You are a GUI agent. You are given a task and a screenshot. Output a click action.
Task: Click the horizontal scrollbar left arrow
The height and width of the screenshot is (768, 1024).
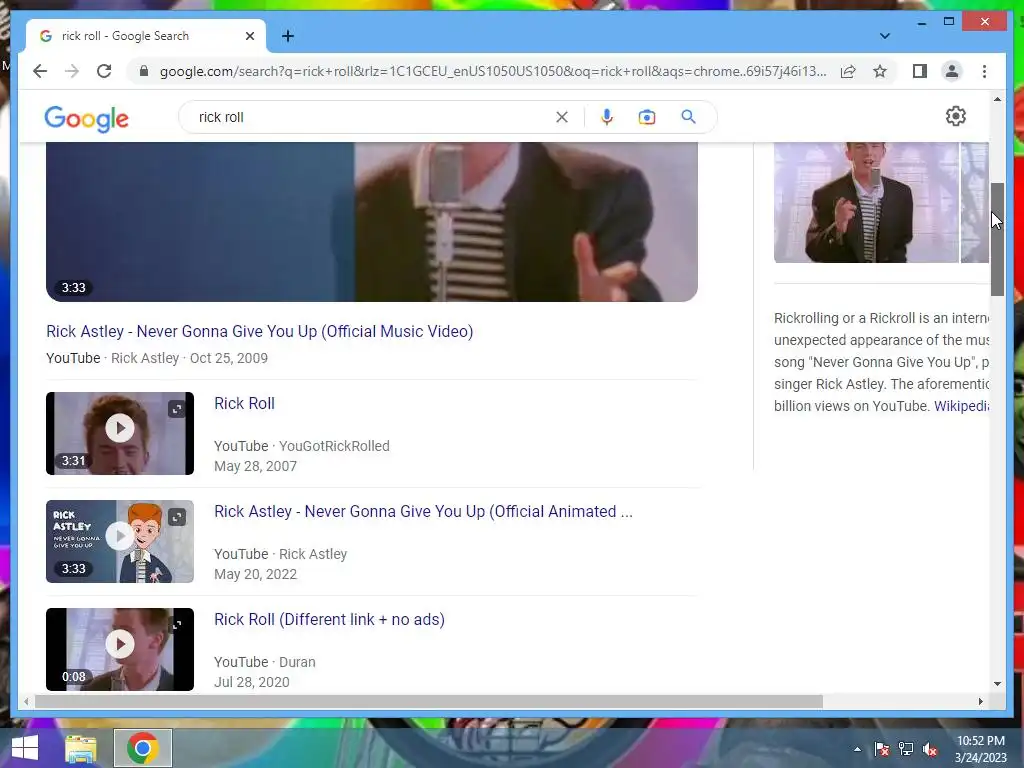coord(25,701)
